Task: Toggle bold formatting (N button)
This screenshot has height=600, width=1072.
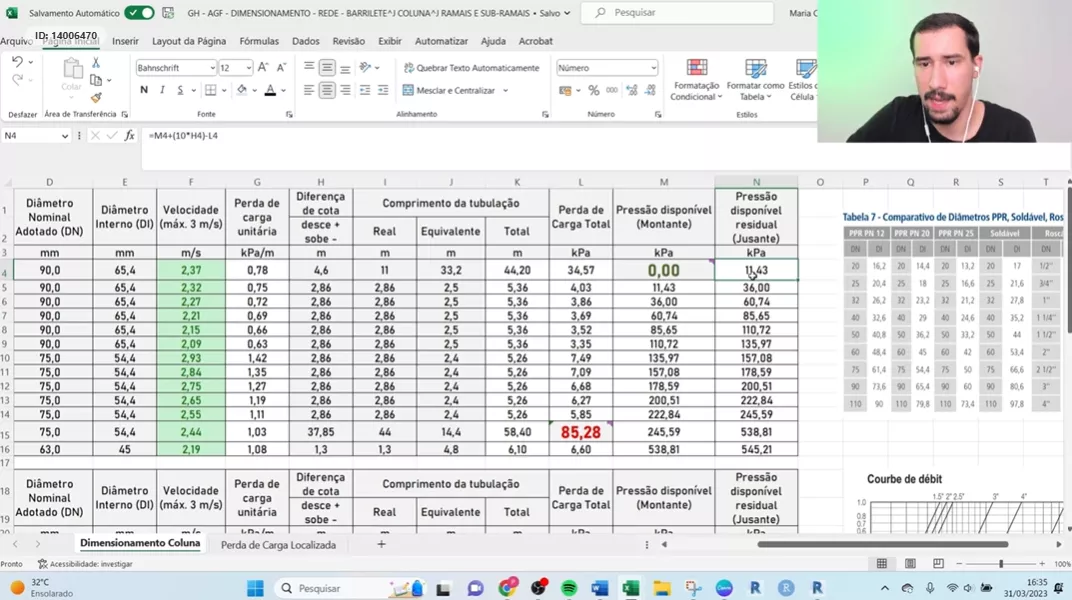Action: pos(144,90)
